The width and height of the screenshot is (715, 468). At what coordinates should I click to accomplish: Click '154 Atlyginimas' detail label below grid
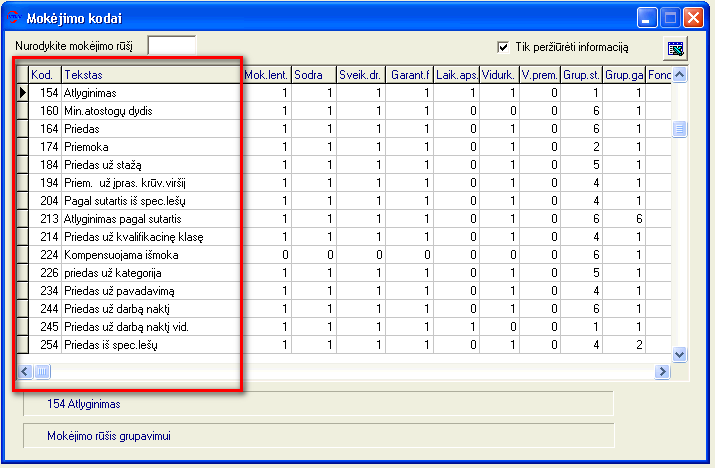click(x=83, y=404)
